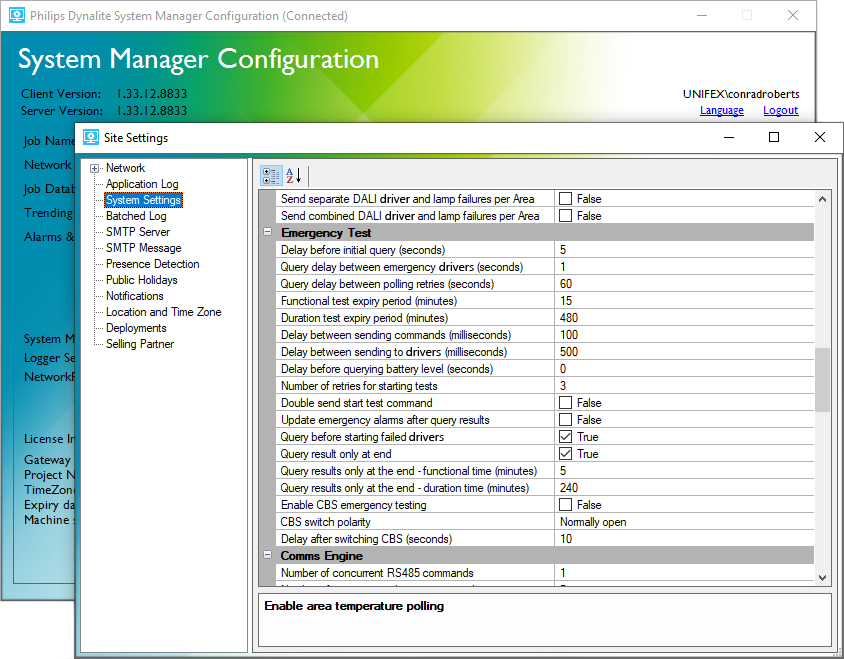Toggle Update emergency alarms after query results

point(566,419)
